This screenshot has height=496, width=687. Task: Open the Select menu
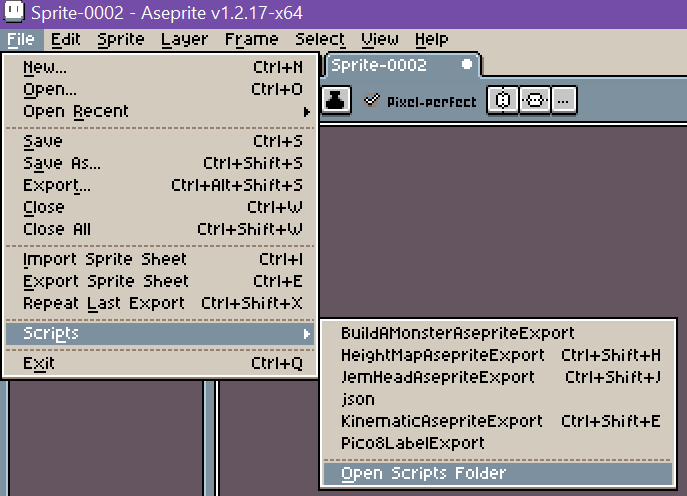pos(320,40)
